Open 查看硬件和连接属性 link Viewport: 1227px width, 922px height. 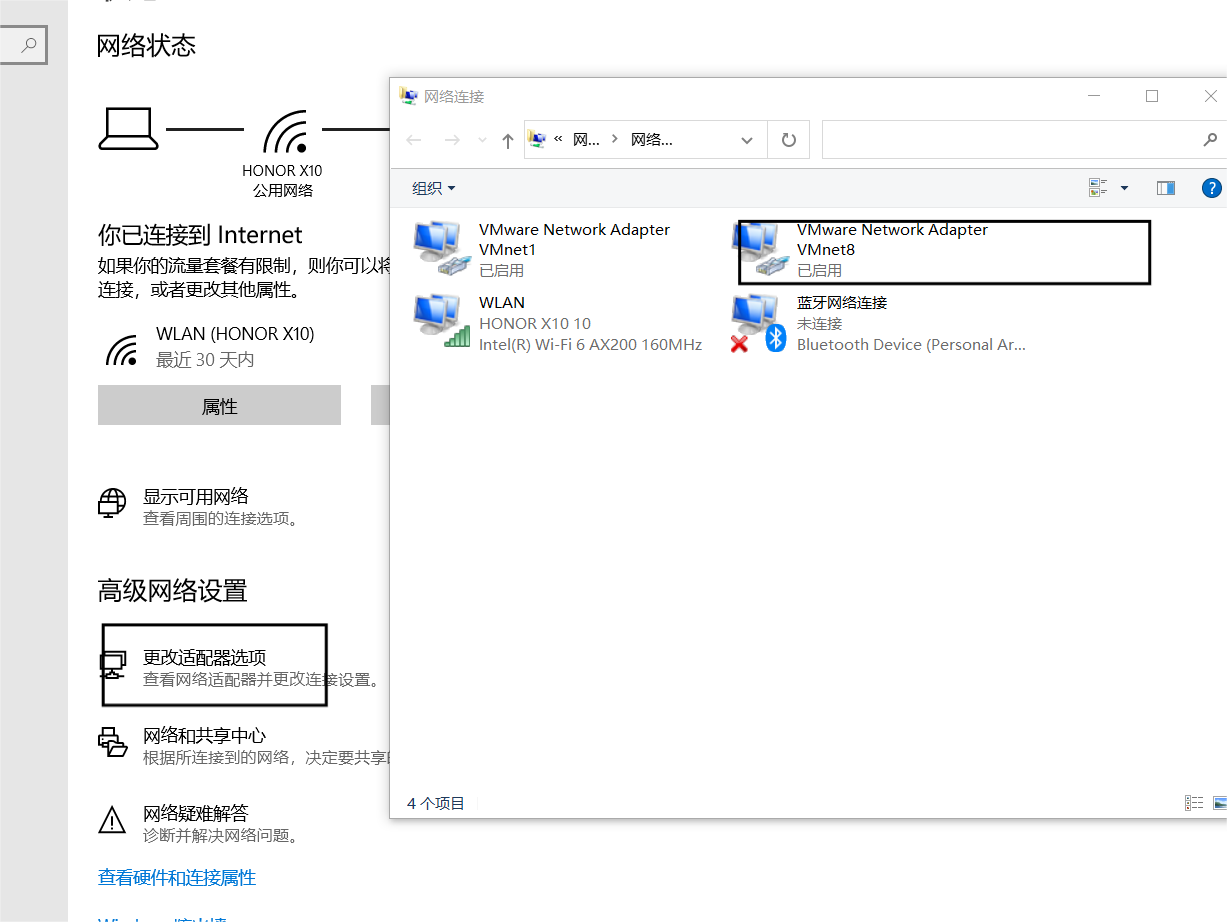point(177,878)
